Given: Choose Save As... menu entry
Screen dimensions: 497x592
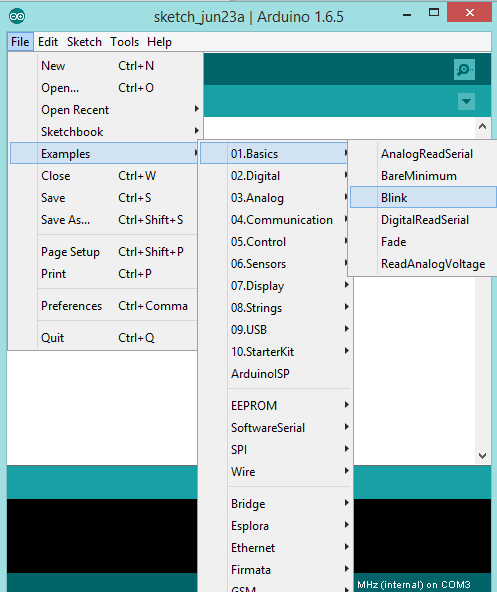Looking at the screenshot, I should pyautogui.click(x=103, y=219).
